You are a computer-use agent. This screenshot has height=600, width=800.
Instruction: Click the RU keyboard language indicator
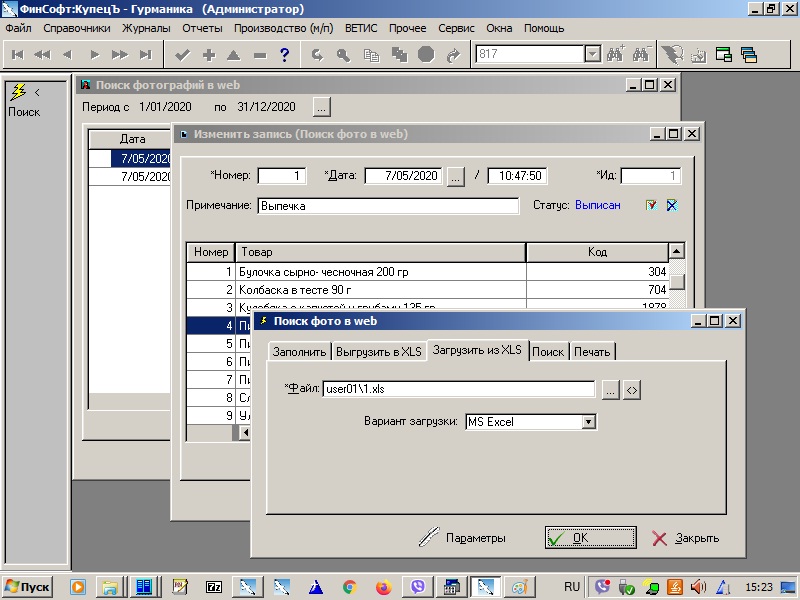click(x=572, y=586)
